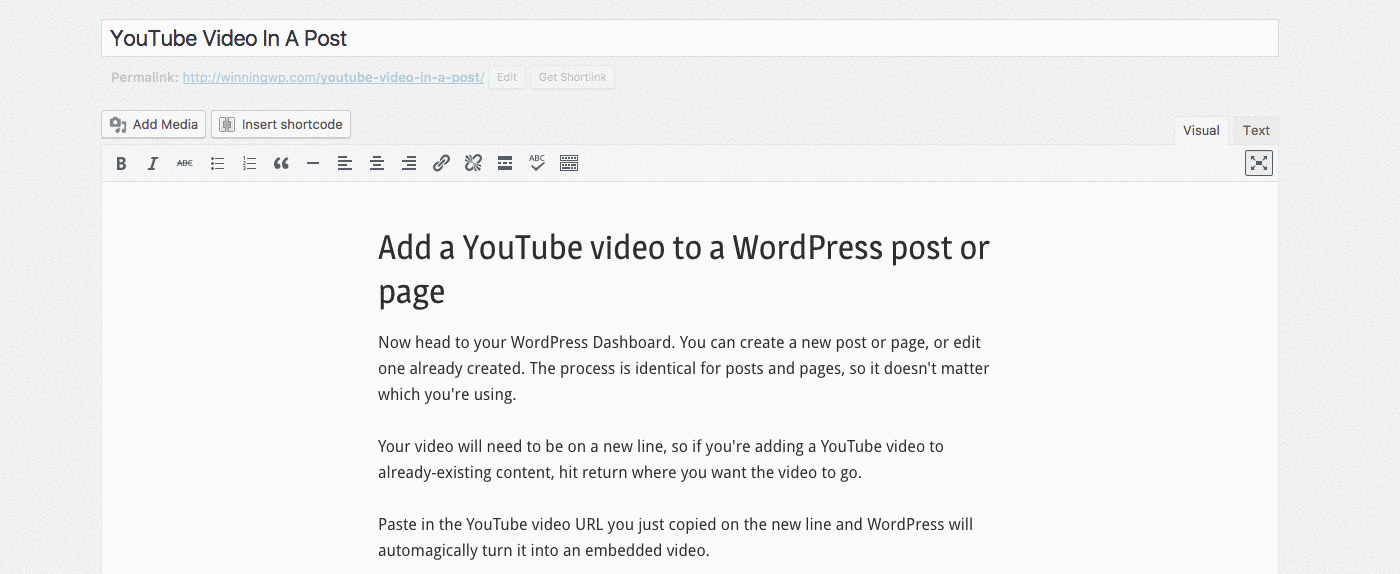Viewport: 1400px width, 574px height.
Task: Click the Get Shortlink button
Action: [572, 78]
